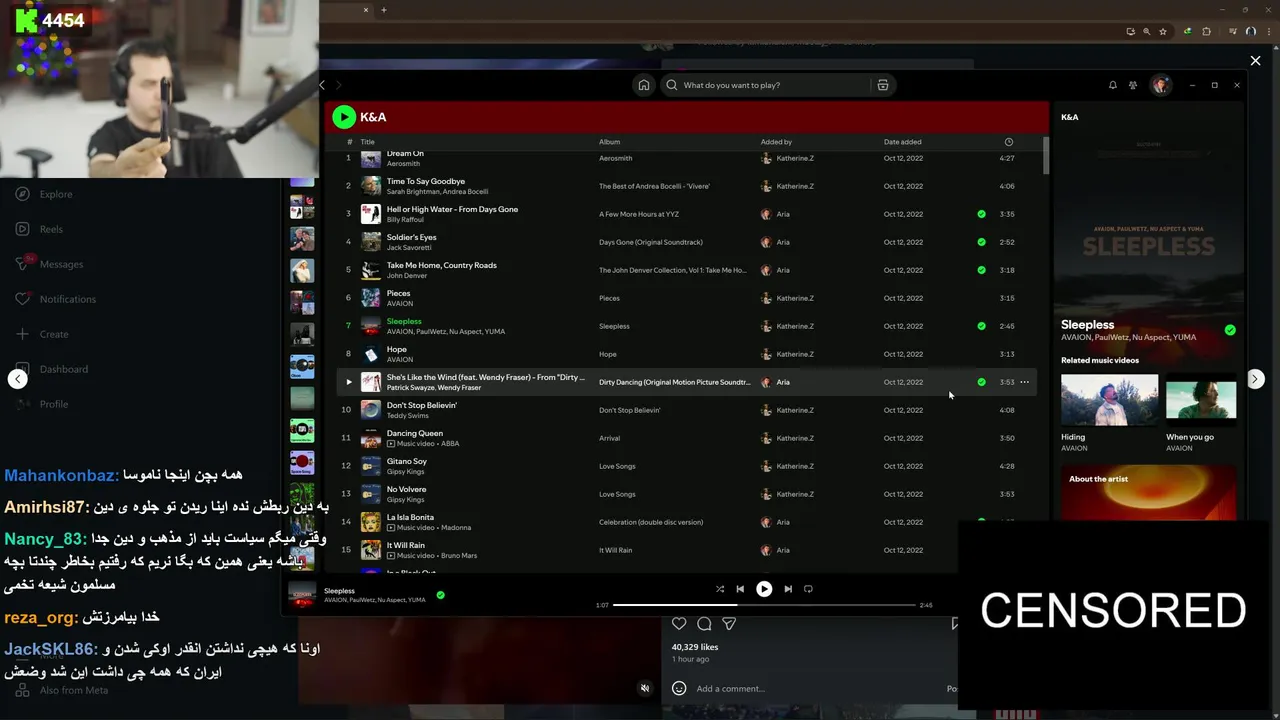The width and height of the screenshot is (1280, 720).
Task: Unmute the Instagram video speaker icon
Action: click(645, 688)
